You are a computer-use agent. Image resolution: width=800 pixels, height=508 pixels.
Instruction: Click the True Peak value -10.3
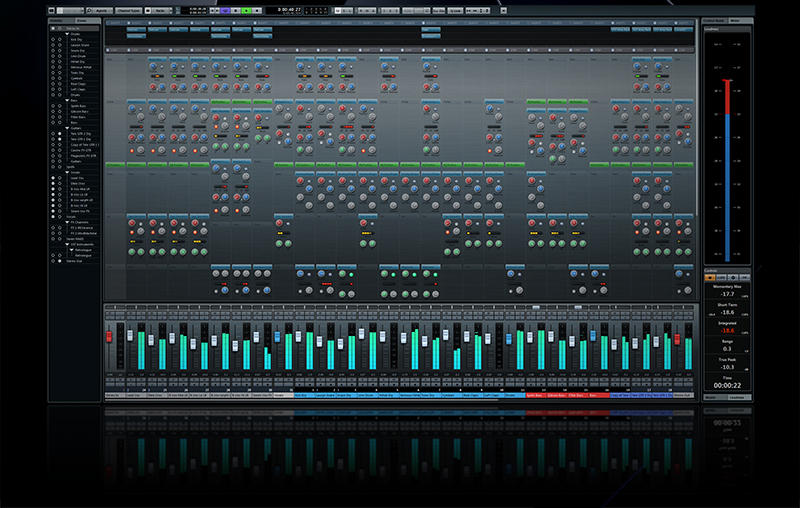coord(727,367)
